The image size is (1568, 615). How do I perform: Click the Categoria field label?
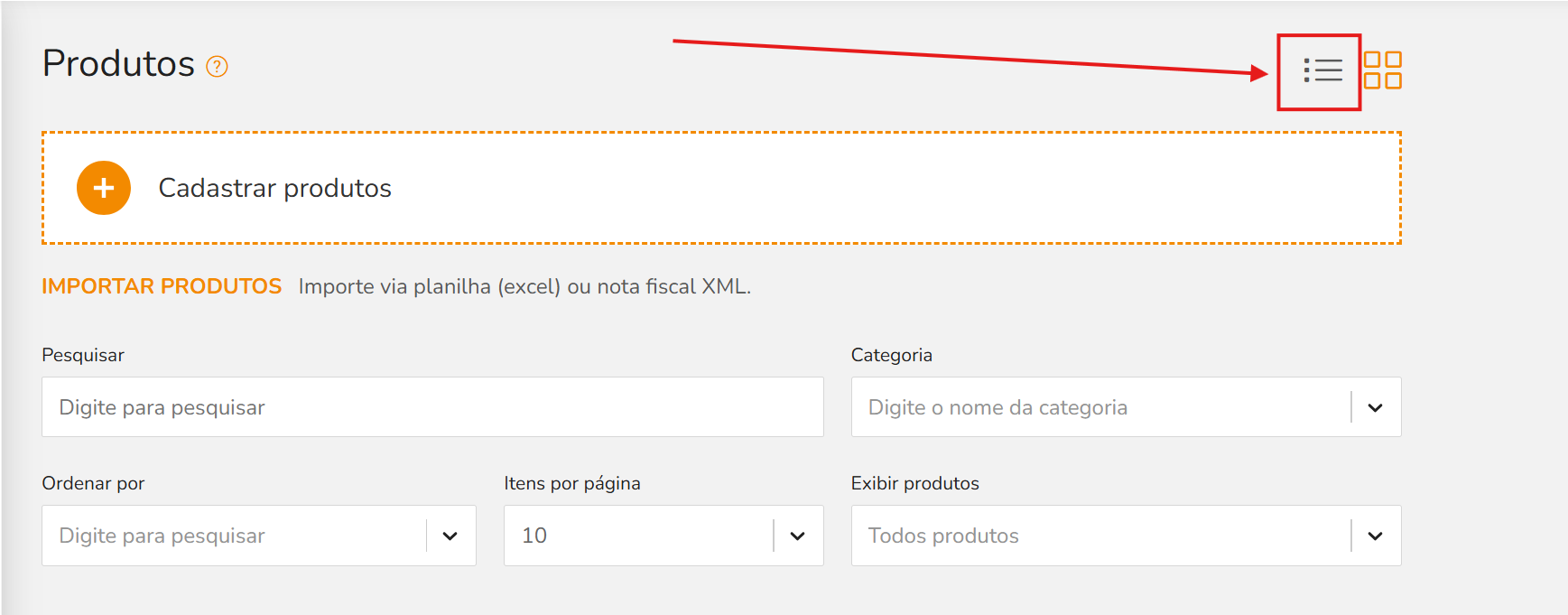pyautogui.click(x=892, y=355)
